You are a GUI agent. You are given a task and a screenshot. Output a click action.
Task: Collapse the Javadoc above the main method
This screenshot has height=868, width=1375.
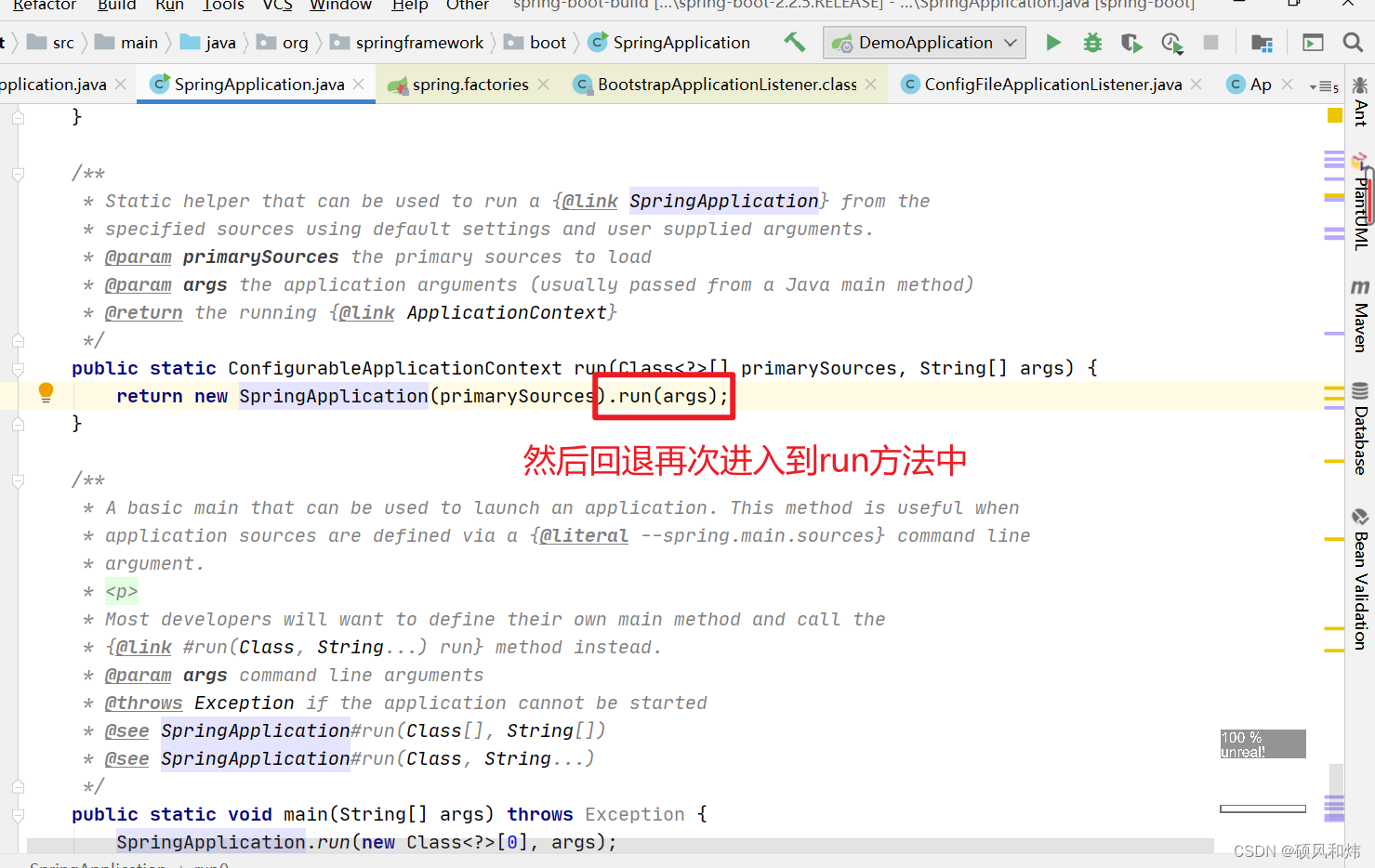[18, 480]
